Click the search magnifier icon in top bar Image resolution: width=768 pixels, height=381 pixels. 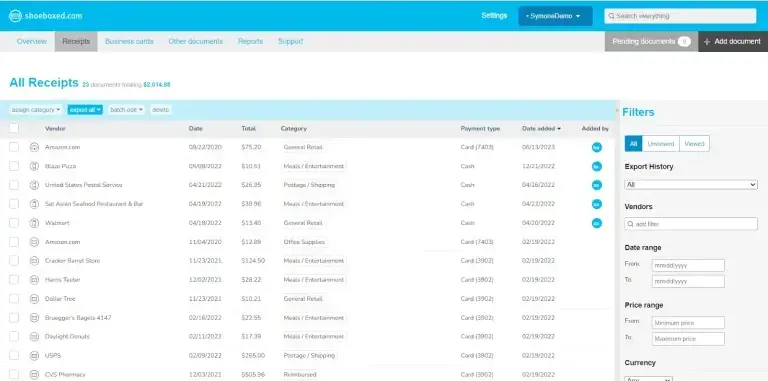click(x=611, y=16)
